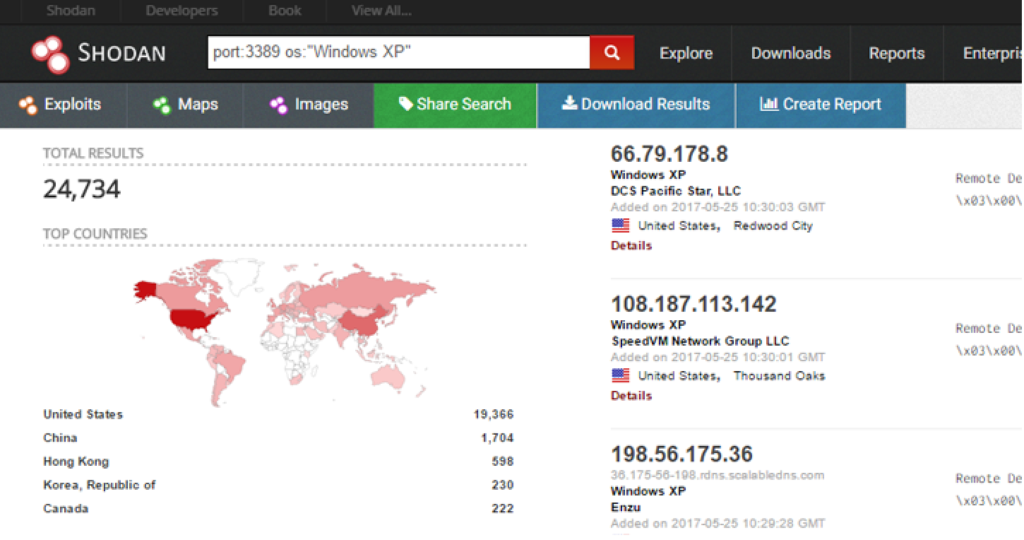
Task: Open the Maps view
Action: pos(186,105)
